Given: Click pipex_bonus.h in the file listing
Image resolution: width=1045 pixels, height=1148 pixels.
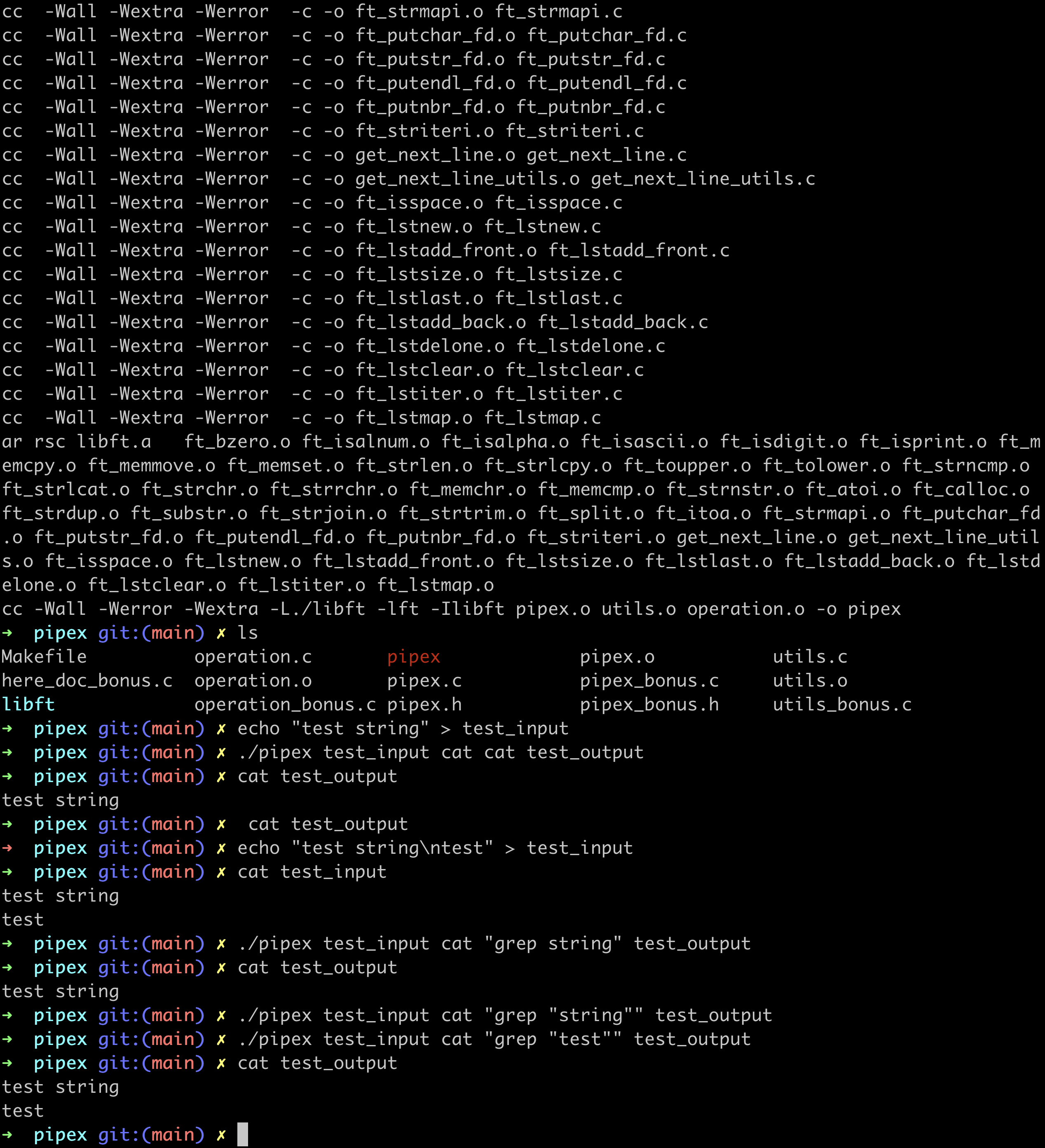Looking at the screenshot, I should coord(649,704).
